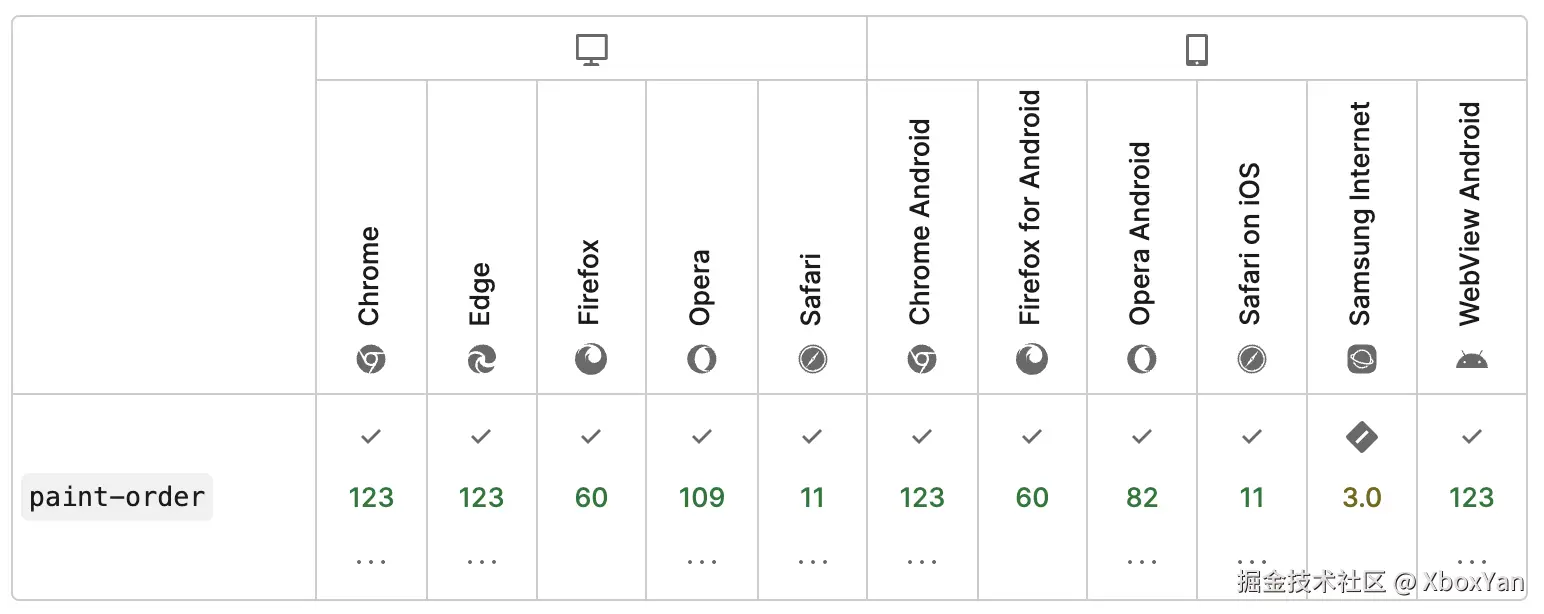Click the desktop platform monitor icon
The image size is (1544, 614).
(x=592, y=50)
